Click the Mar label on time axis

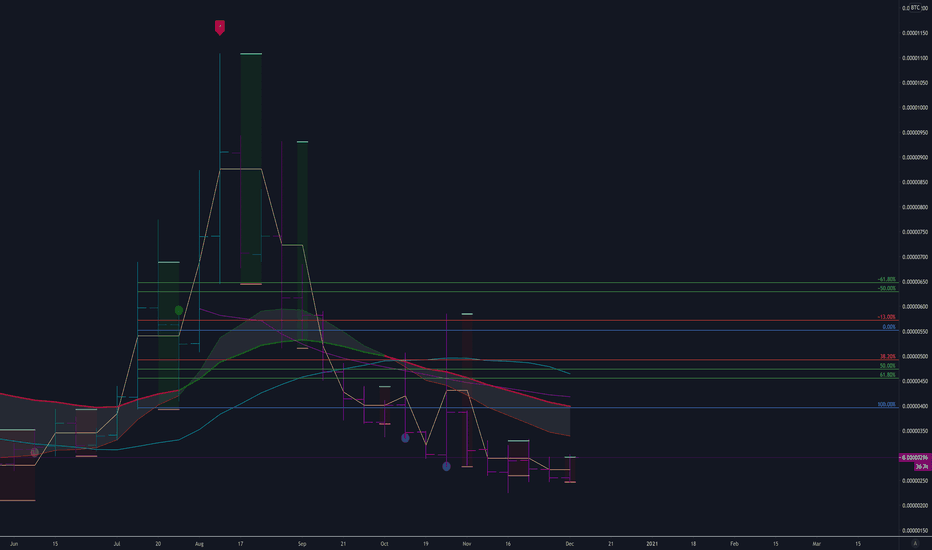[x=817, y=543]
